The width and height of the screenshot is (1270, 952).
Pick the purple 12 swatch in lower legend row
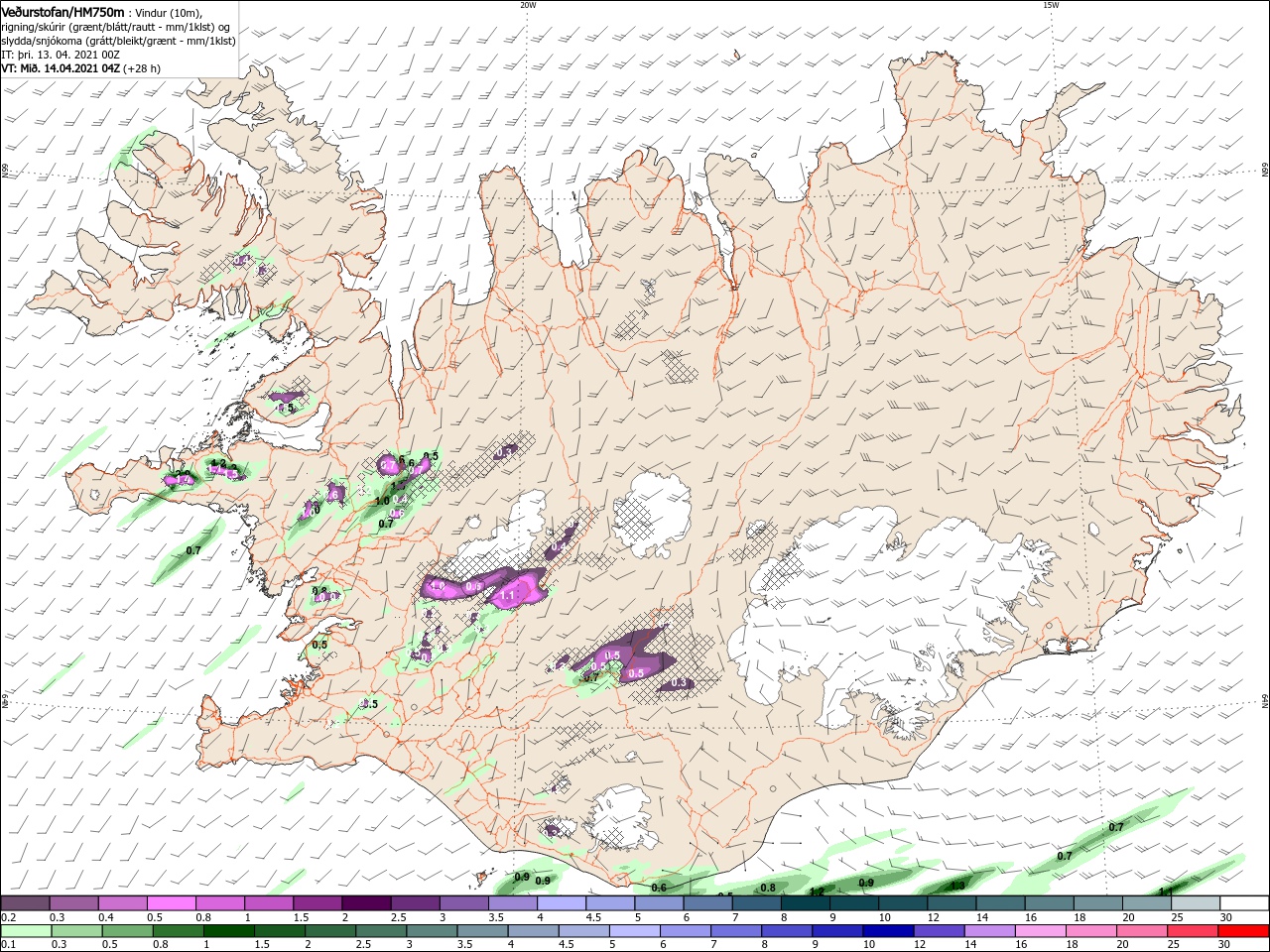pyautogui.click(x=939, y=931)
